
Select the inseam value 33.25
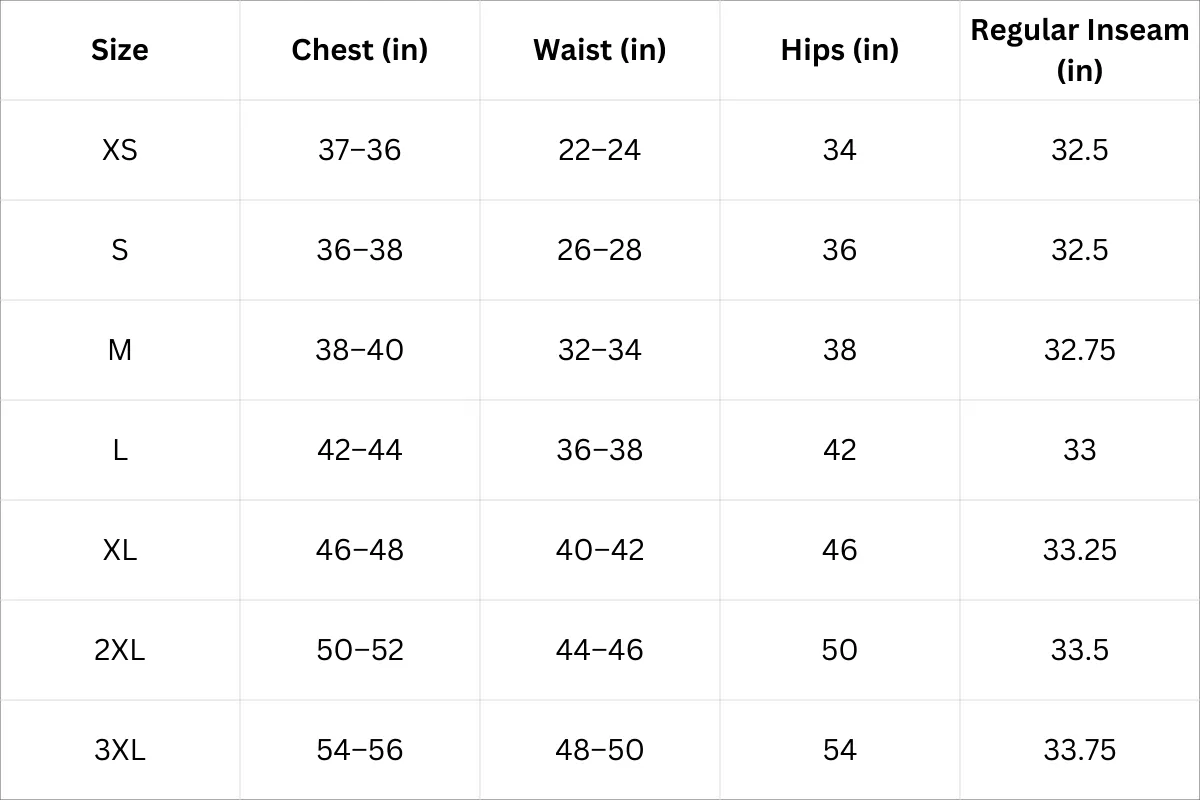coord(1080,550)
